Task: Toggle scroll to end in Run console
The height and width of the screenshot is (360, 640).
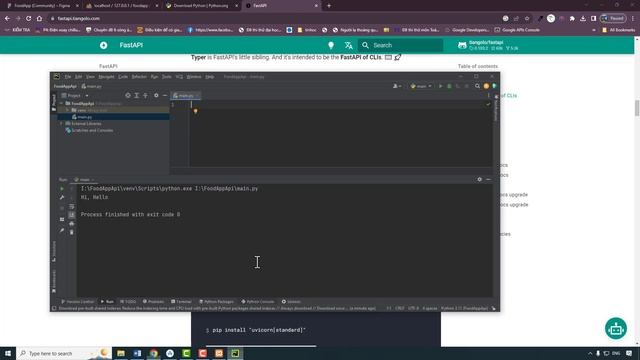Action: pyautogui.click(x=72, y=215)
